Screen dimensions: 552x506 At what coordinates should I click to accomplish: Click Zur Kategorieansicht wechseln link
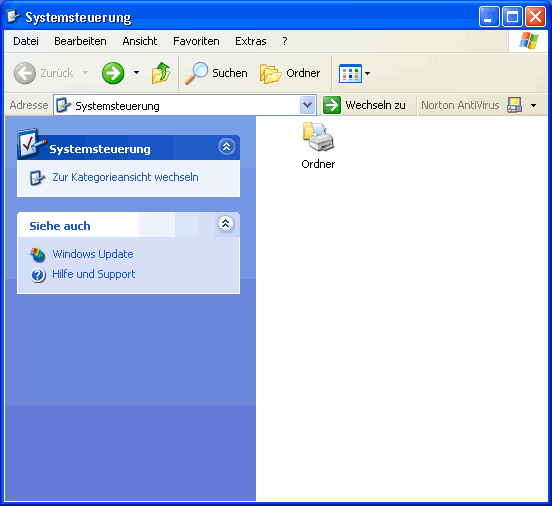(x=125, y=177)
